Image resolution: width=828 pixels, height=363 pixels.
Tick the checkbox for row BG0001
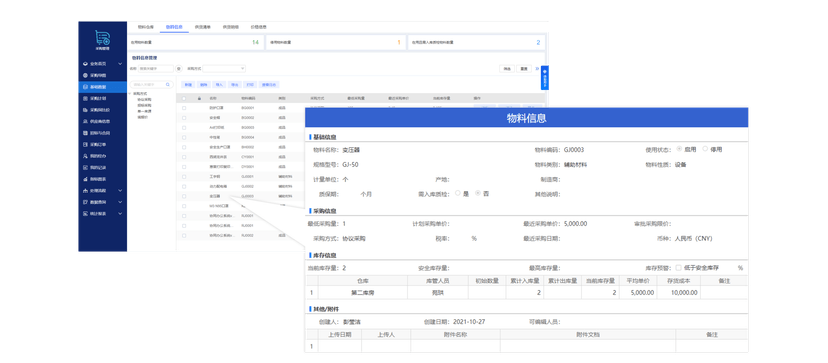(x=184, y=108)
